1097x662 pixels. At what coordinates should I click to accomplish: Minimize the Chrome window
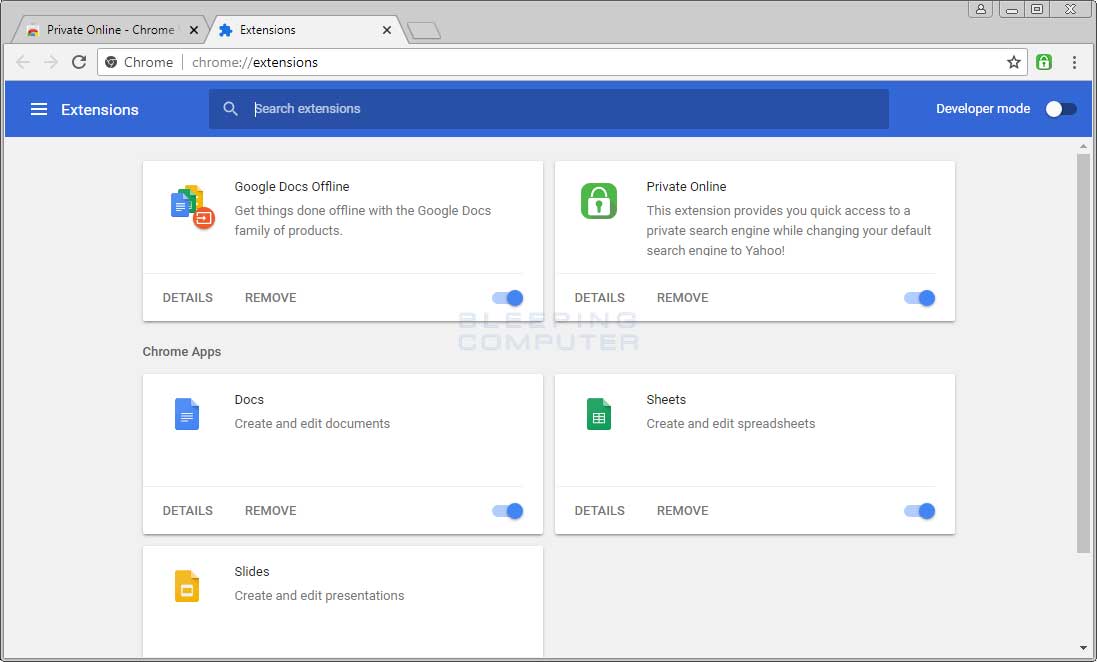(1012, 9)
